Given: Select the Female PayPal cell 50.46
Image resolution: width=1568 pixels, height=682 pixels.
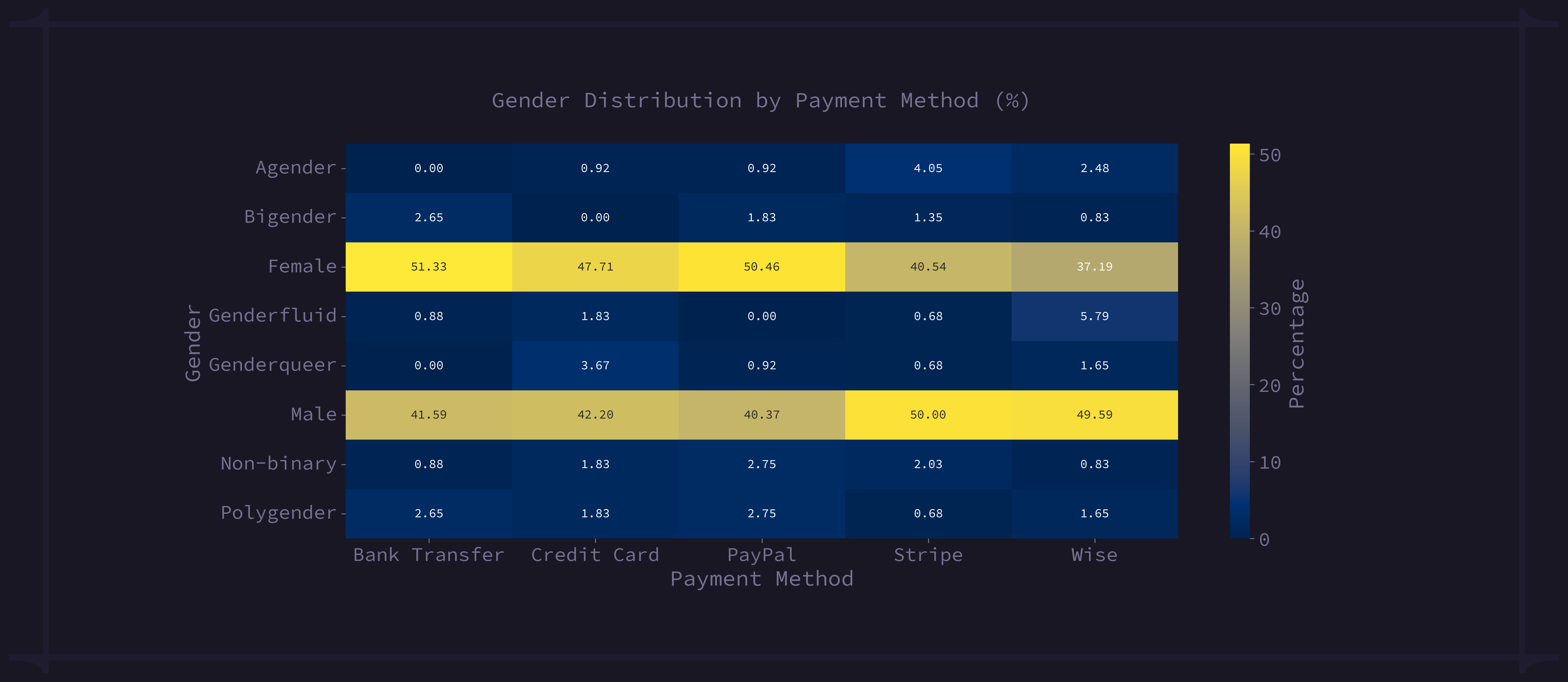Looking at the screenshot, I should pos(761,267).
